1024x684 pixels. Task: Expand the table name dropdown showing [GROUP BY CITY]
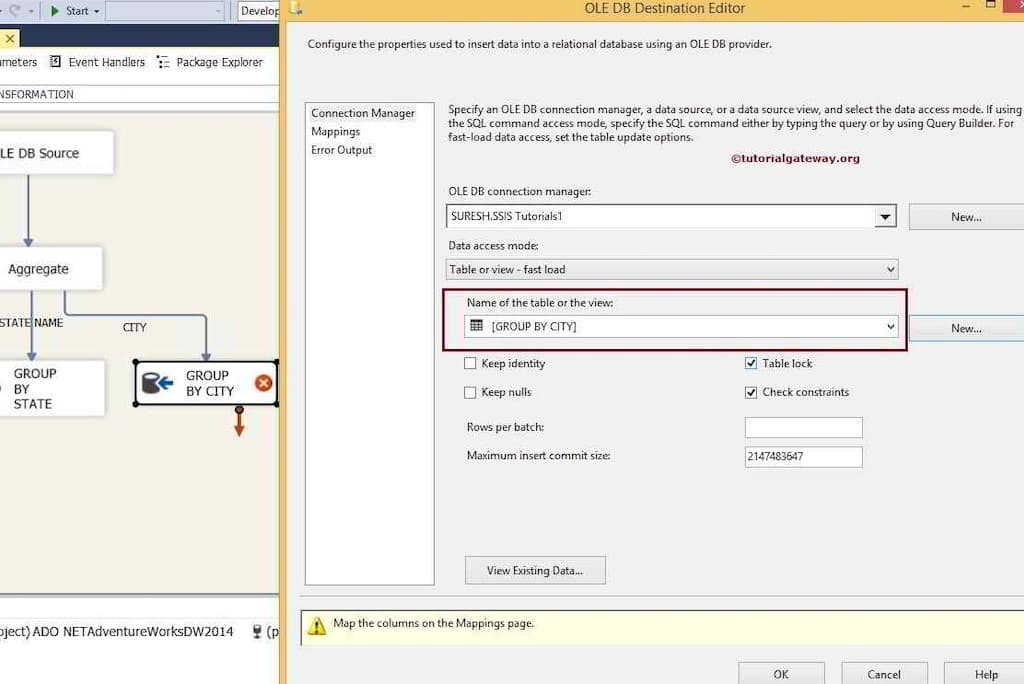point(890,326)
